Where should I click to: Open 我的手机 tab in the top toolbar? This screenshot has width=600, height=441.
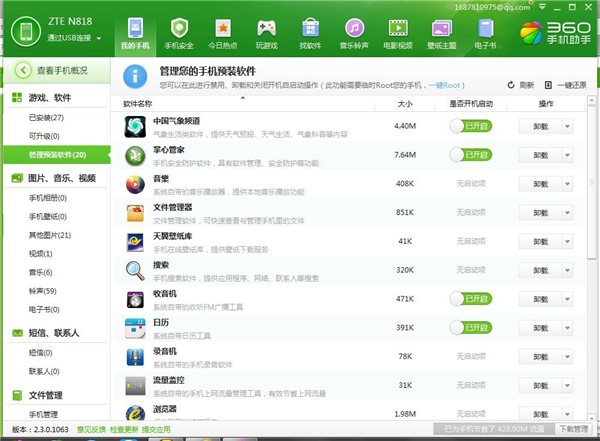click(x=135, y=34)
